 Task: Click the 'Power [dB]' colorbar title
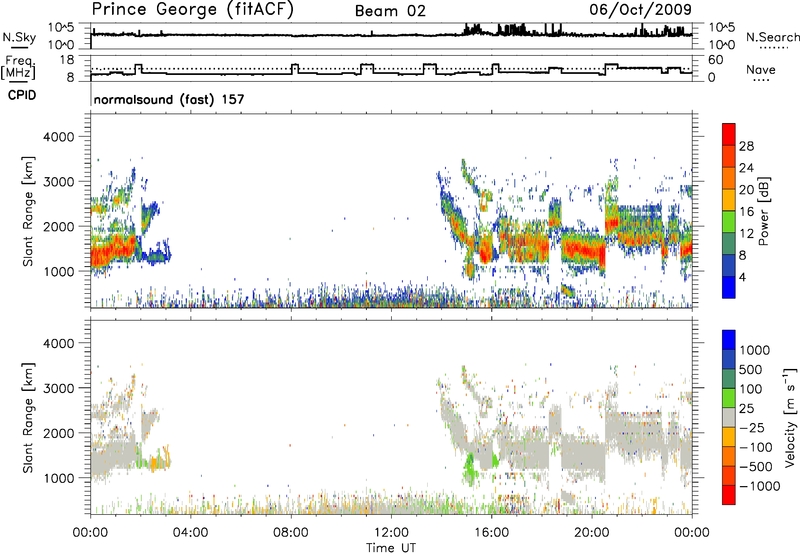763,211
